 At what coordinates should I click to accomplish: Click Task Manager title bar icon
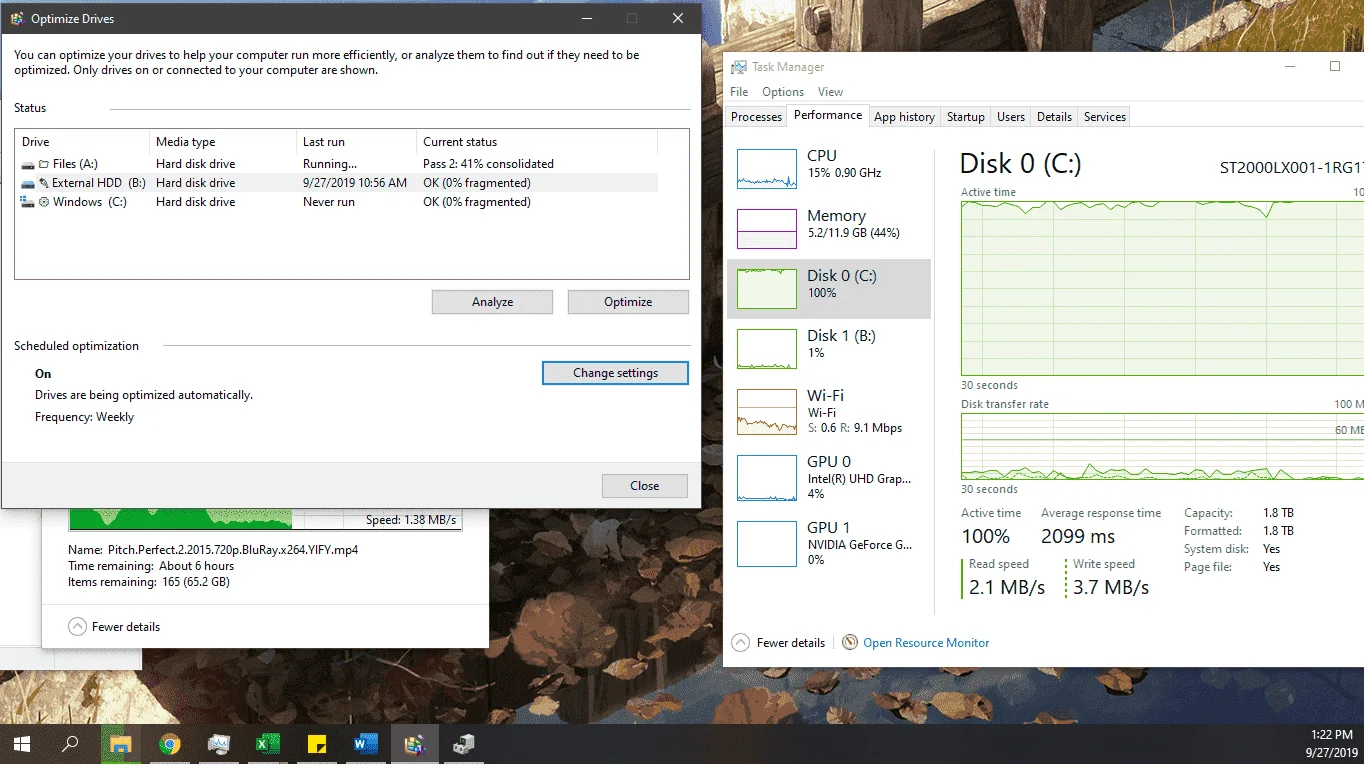[739, 67]
